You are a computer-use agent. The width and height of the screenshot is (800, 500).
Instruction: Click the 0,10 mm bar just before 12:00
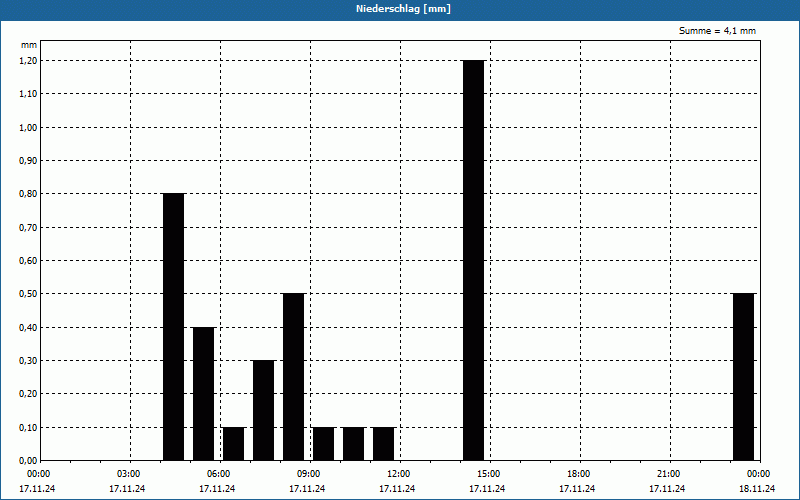pos(384,443)
